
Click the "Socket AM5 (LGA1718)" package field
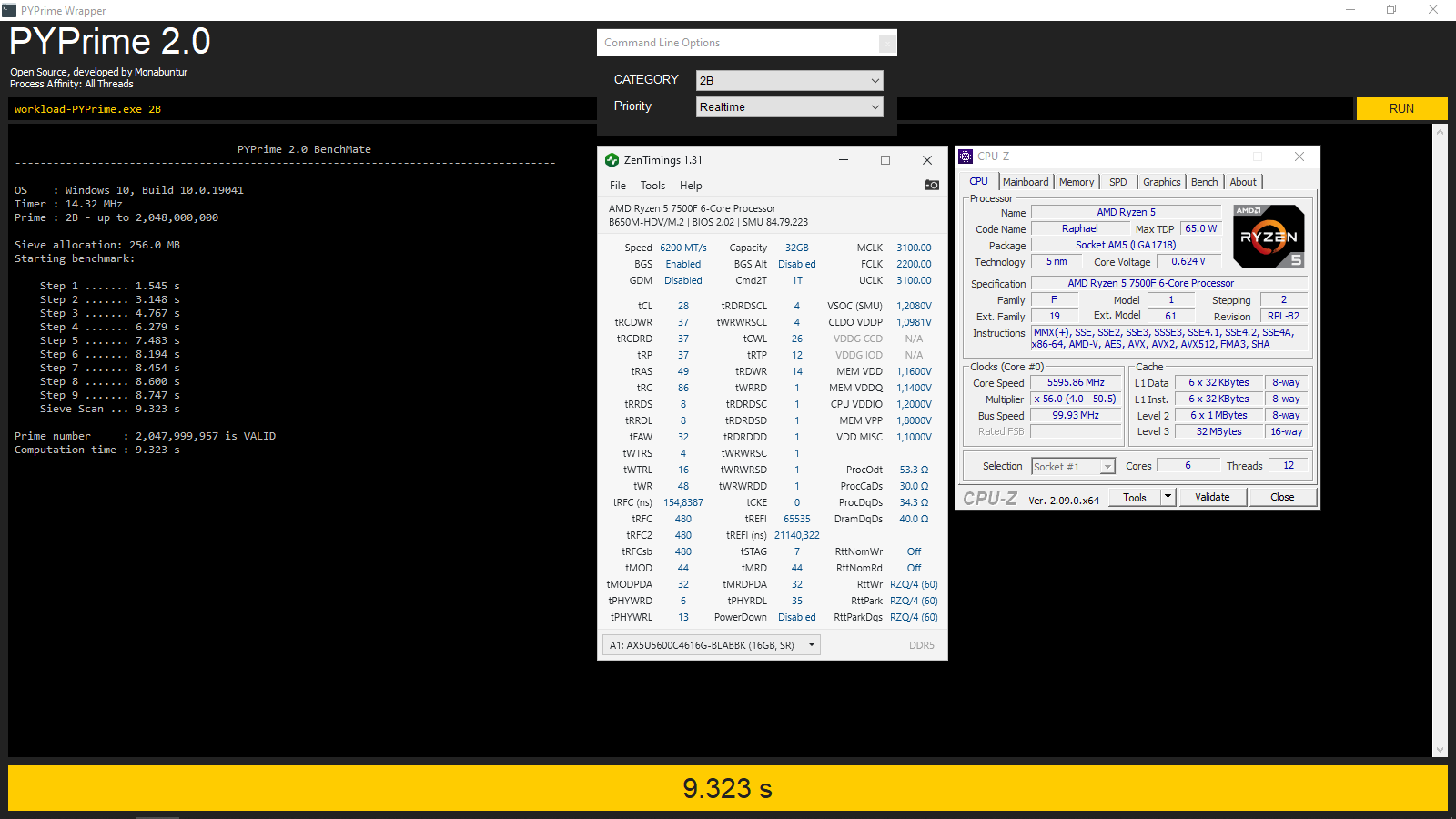click(x=1126, y=246)
